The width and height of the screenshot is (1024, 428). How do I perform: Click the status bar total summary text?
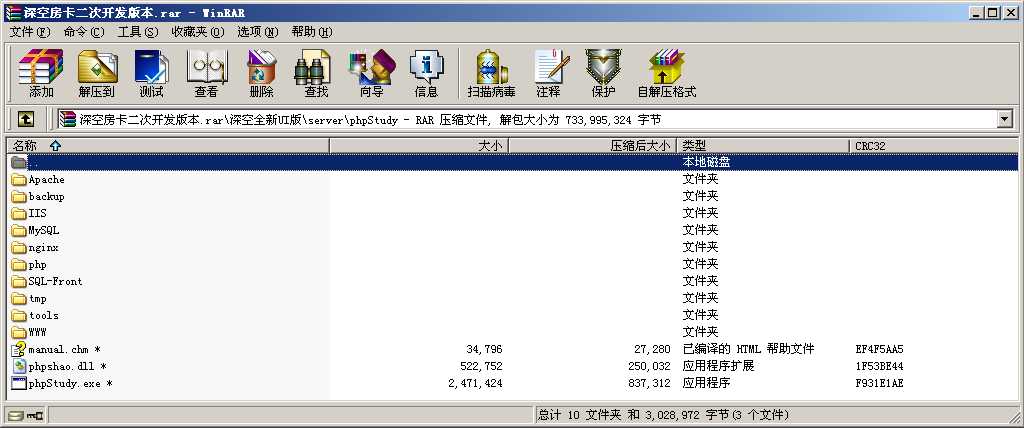coord(664,415)
